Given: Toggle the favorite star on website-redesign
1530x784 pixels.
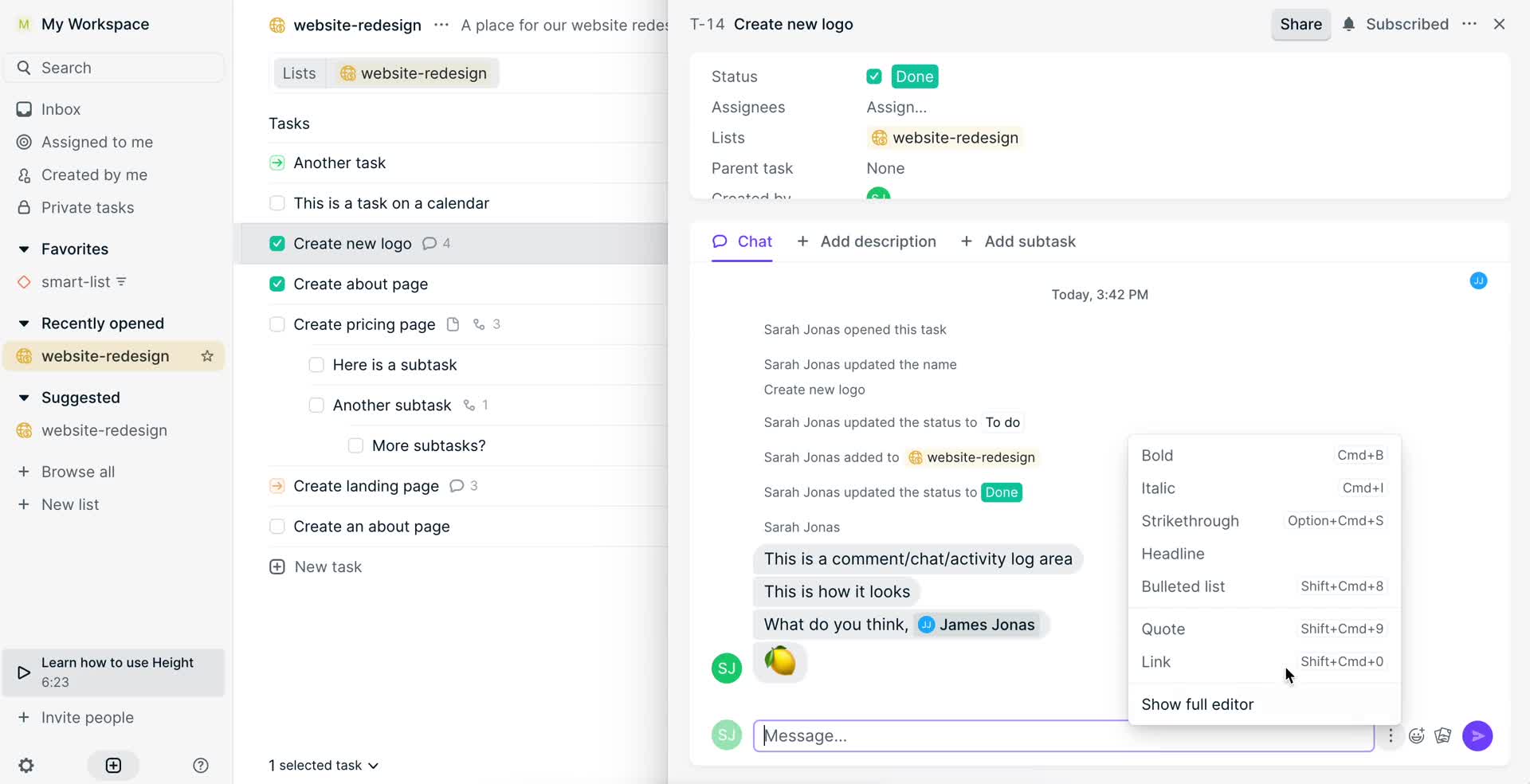Looking at the screenshot, I should coord(207,356).
